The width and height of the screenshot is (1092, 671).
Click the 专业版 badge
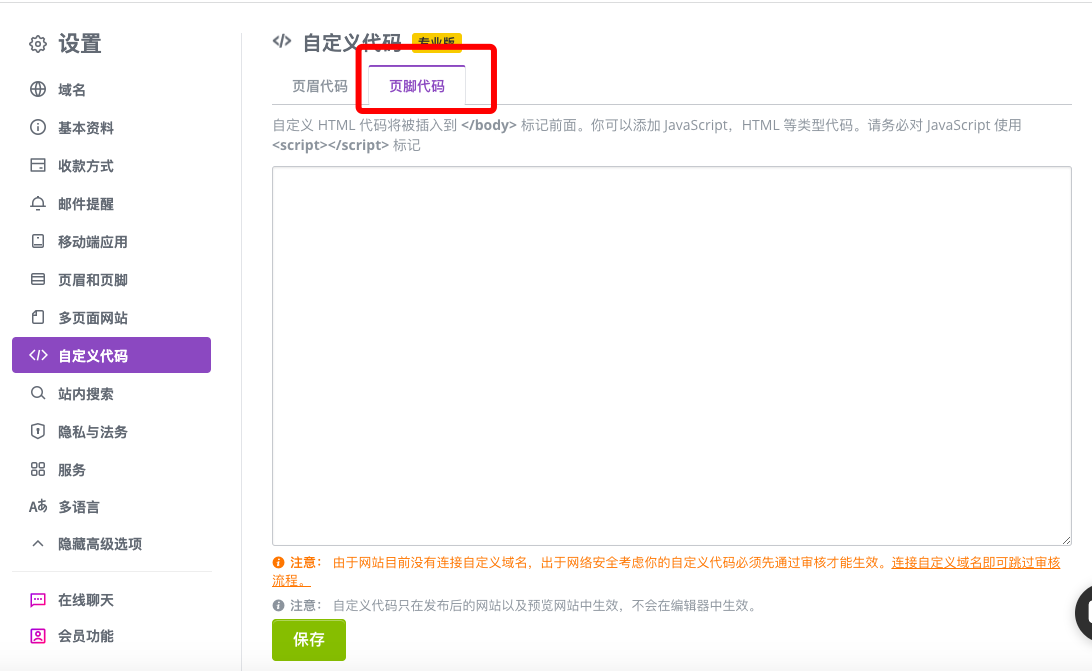point(437,42)
